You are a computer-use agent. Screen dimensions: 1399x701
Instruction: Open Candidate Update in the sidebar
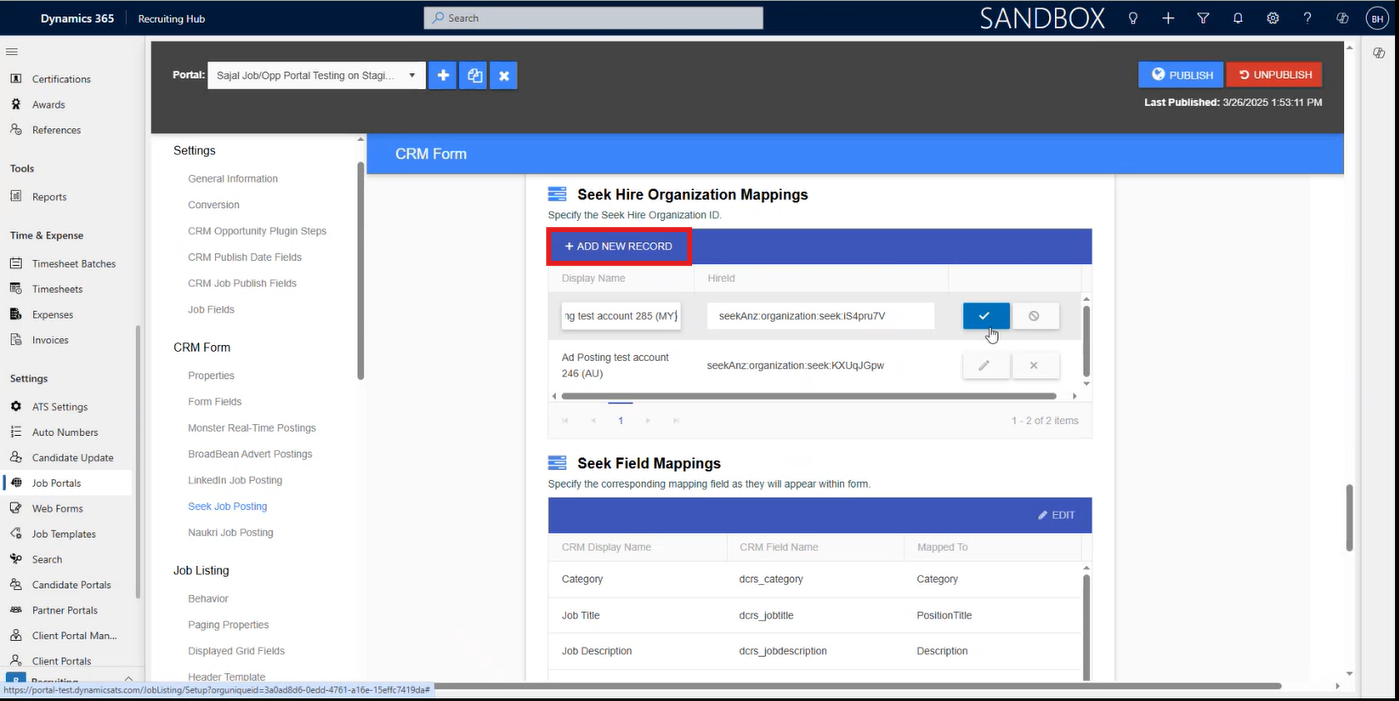coord(72,458)
